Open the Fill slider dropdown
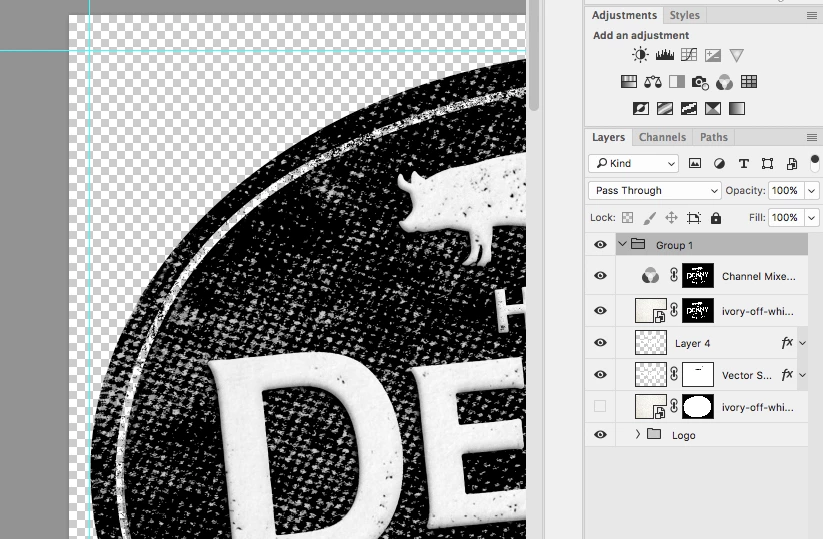Screen dimensions: 823x539 click(x=812, y=217)
